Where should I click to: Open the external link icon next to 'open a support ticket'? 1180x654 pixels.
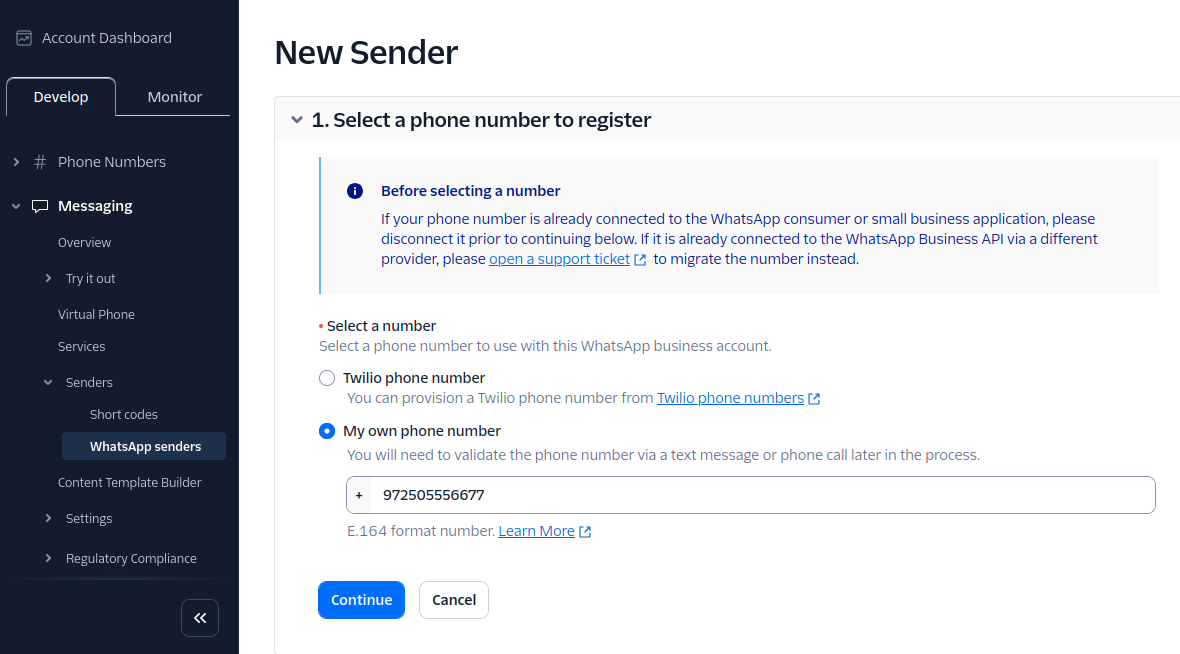640,258
